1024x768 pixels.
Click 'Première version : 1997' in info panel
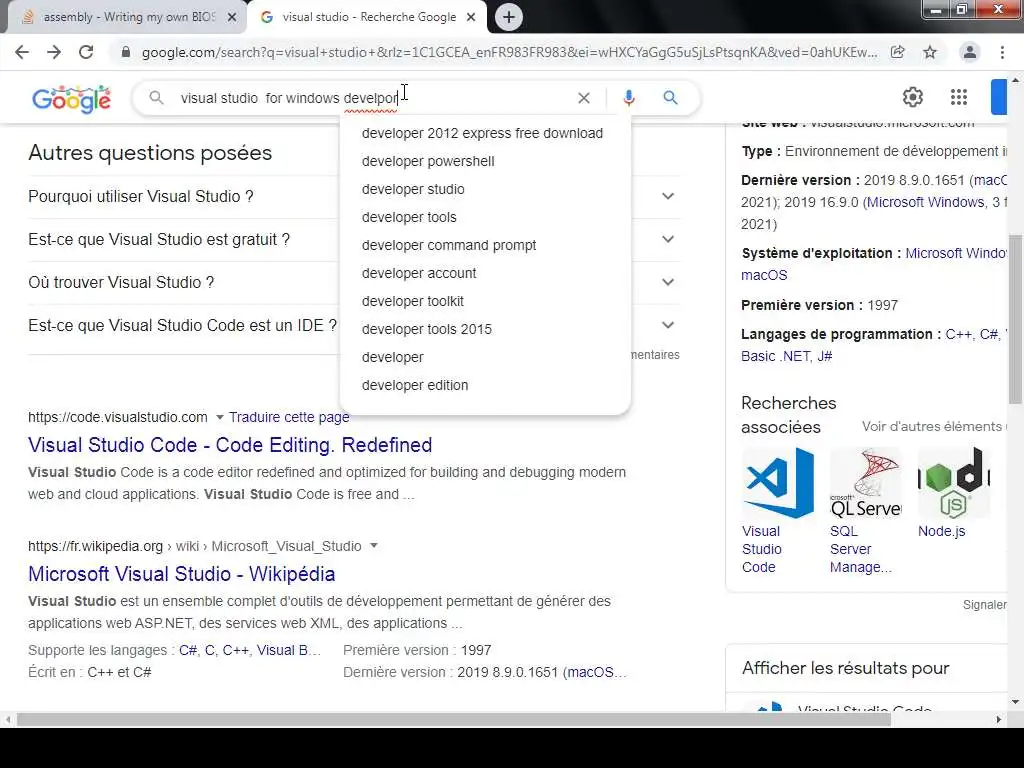click(819, 305)
